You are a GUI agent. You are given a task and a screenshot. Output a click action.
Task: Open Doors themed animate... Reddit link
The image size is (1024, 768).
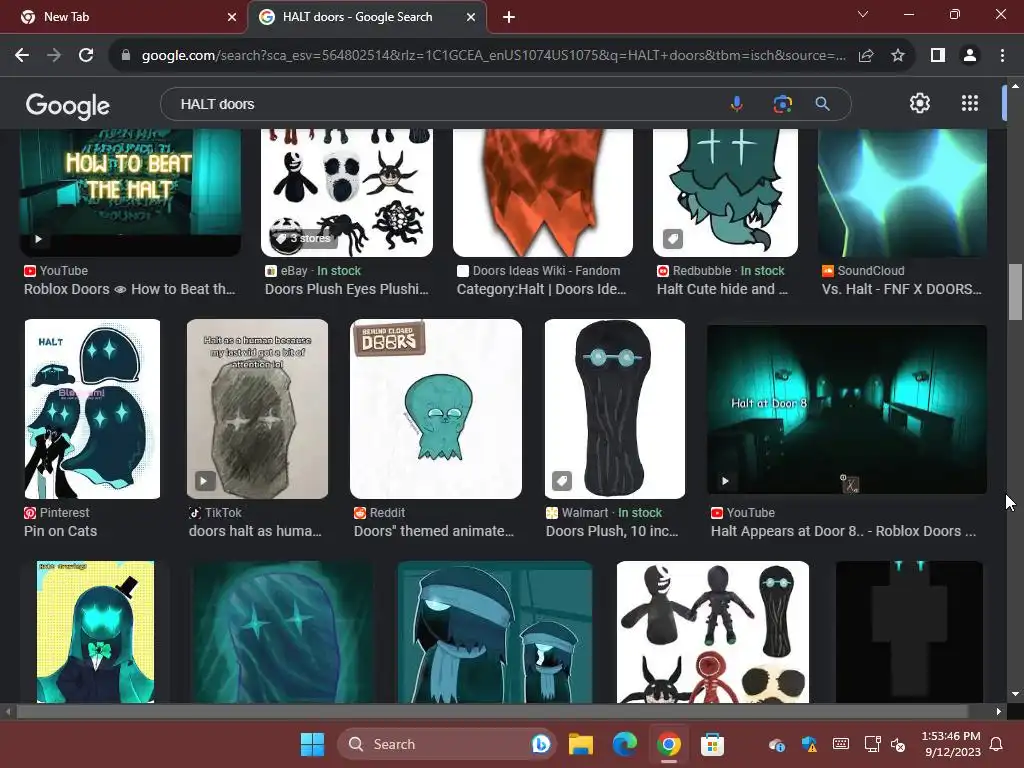click(434, 531)
